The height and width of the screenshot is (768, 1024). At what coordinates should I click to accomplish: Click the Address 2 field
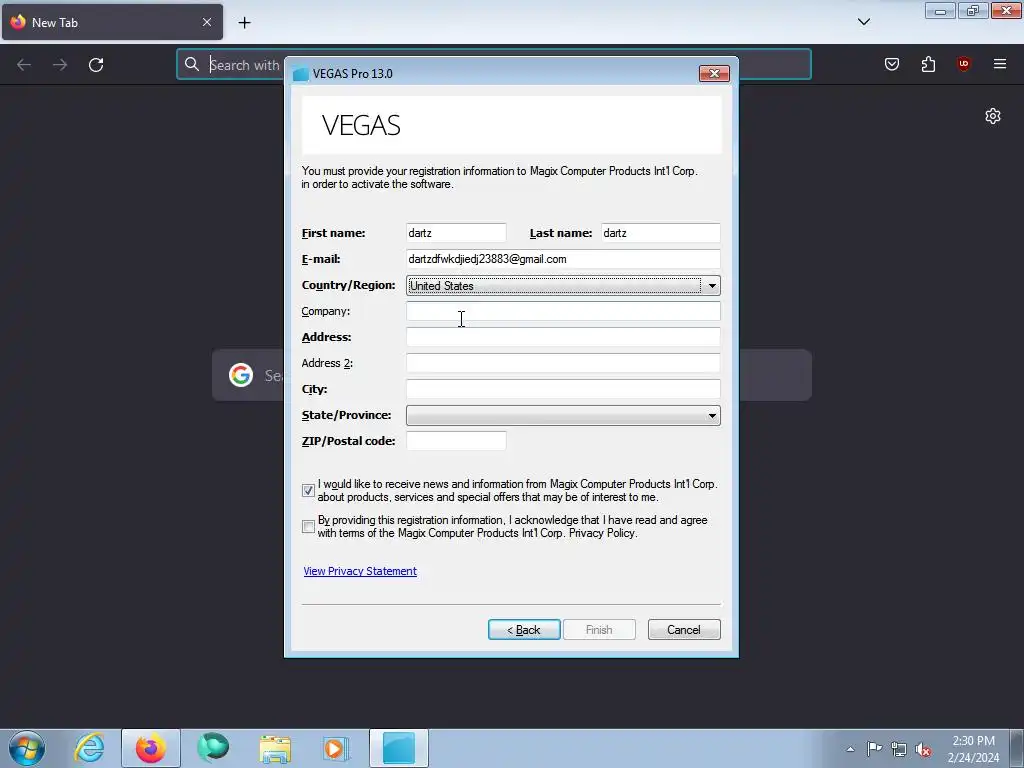(x=563, y=363)
